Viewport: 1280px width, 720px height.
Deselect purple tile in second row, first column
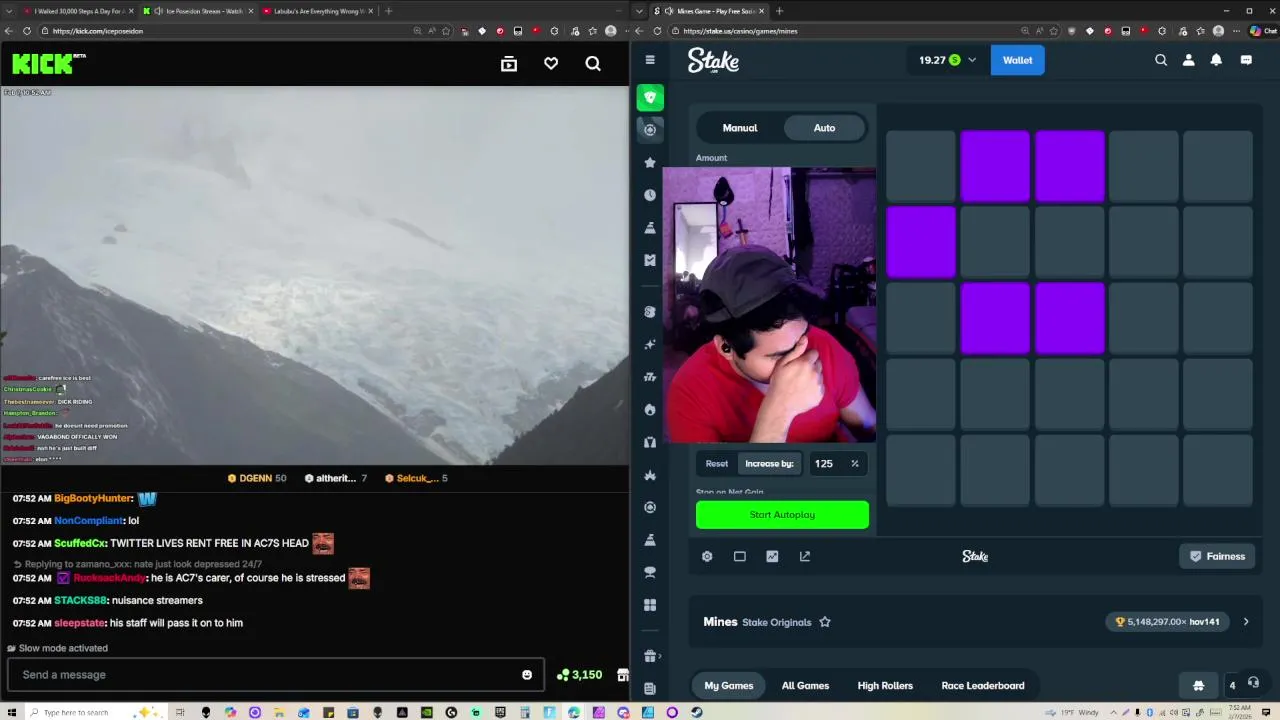tap(921, 242)
